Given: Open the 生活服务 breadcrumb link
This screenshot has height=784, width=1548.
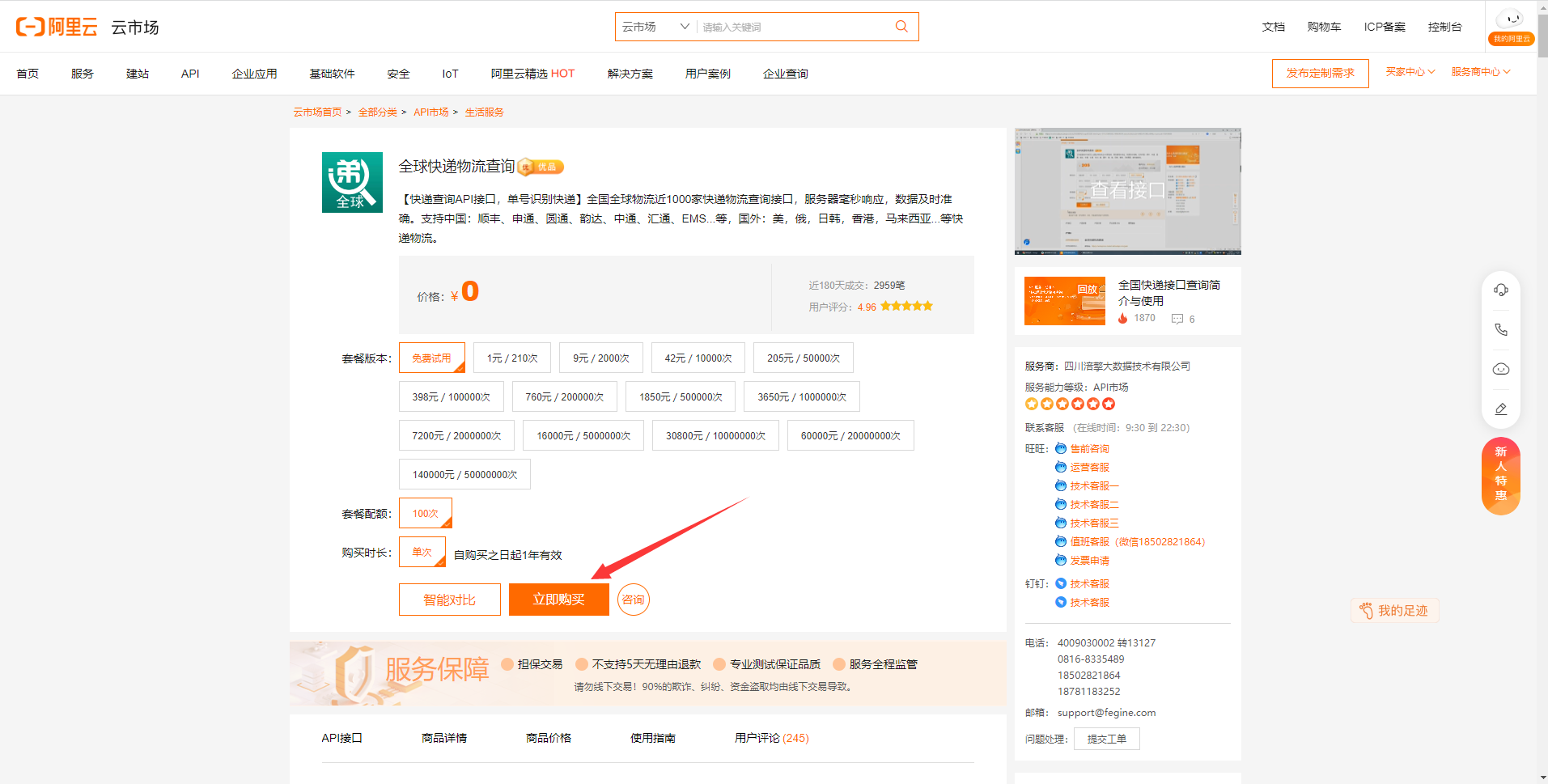Looking at the screenshot, I should [484, 112].
